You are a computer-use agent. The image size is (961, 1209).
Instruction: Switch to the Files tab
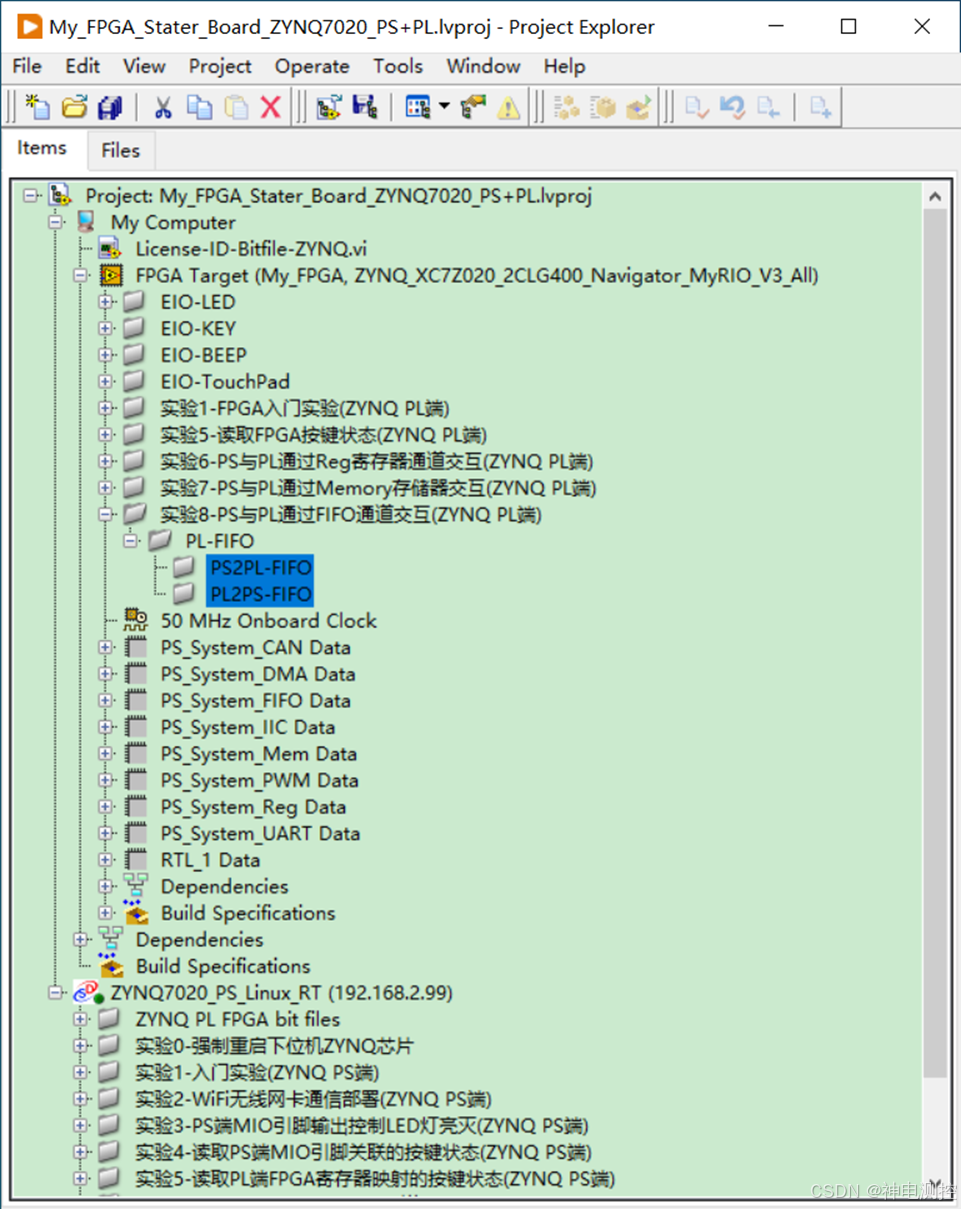point(120,150)
